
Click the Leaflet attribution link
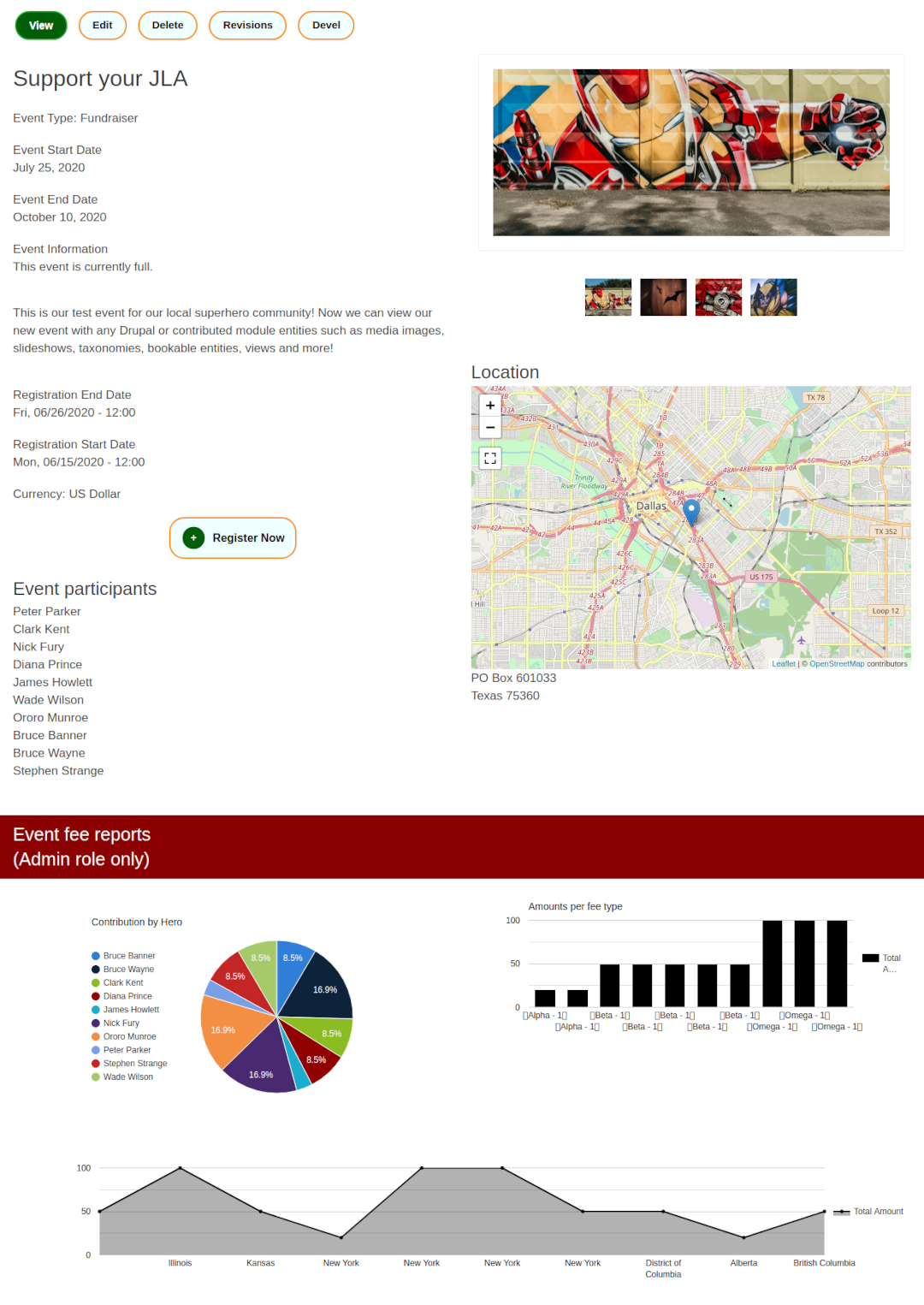click(783, 662)
